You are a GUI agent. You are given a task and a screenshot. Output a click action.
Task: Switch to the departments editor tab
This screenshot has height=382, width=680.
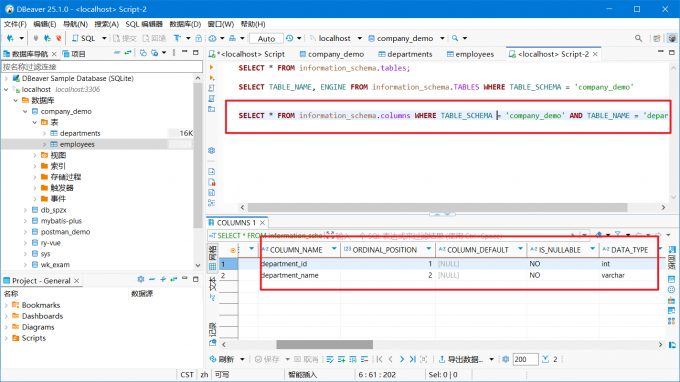(x=405, y=54)
